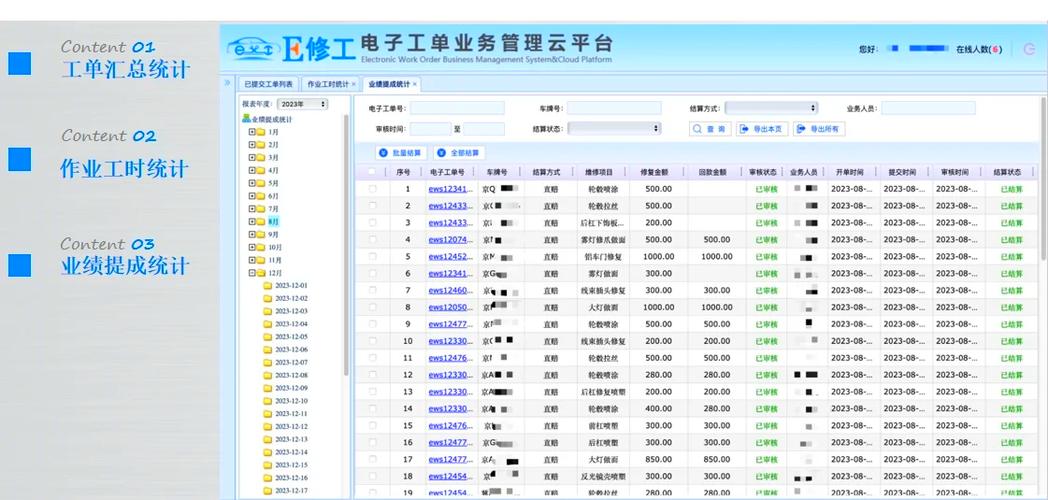Image resolution: width=1048 pixels, height=500 pixels.
Task: Expand the 4月 tree node
Action: [252, 170]
